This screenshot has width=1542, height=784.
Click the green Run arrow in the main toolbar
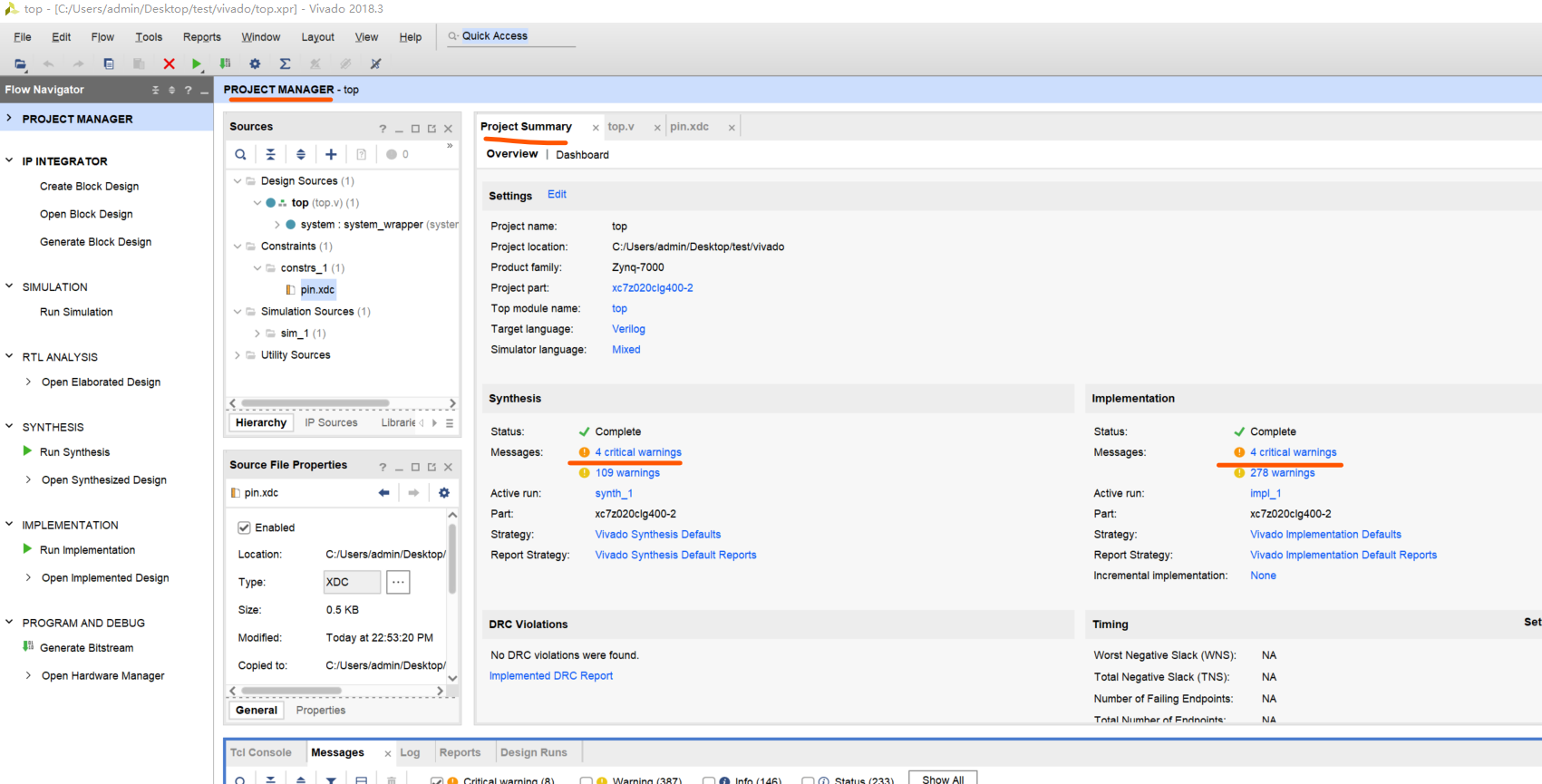click(197, 63)
